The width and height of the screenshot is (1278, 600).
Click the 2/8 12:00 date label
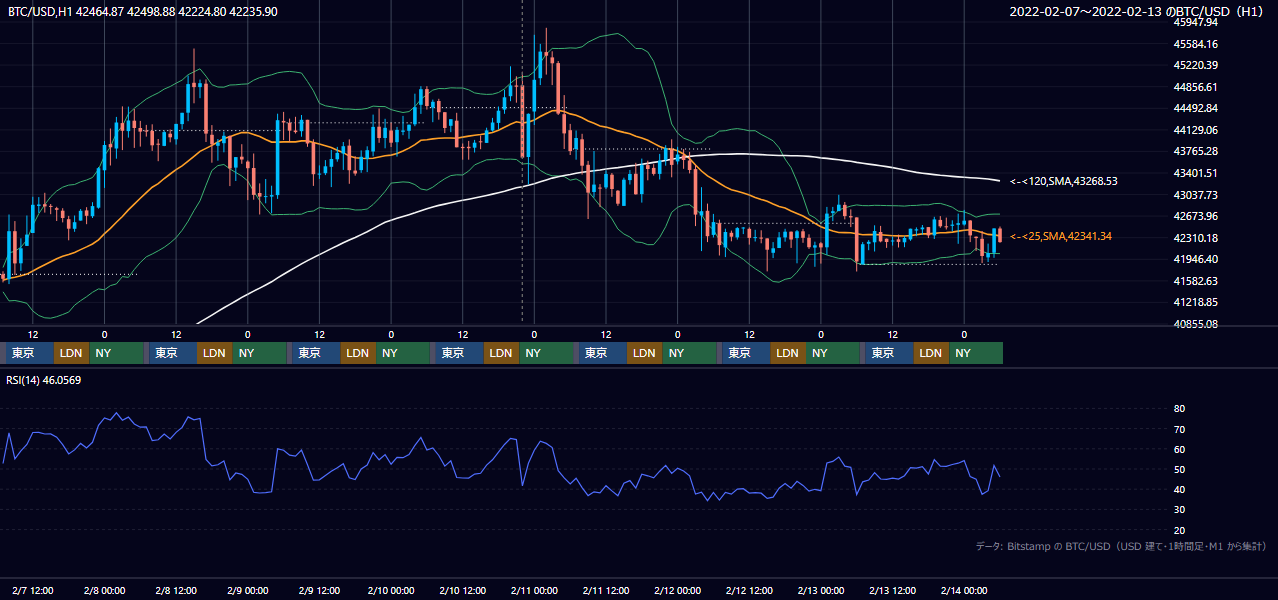[x=176, y=590]
